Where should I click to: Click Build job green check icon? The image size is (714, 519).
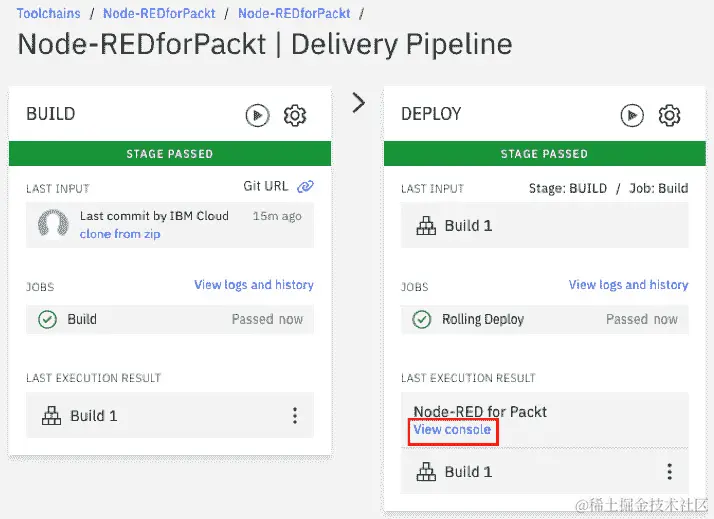point(47,320)
